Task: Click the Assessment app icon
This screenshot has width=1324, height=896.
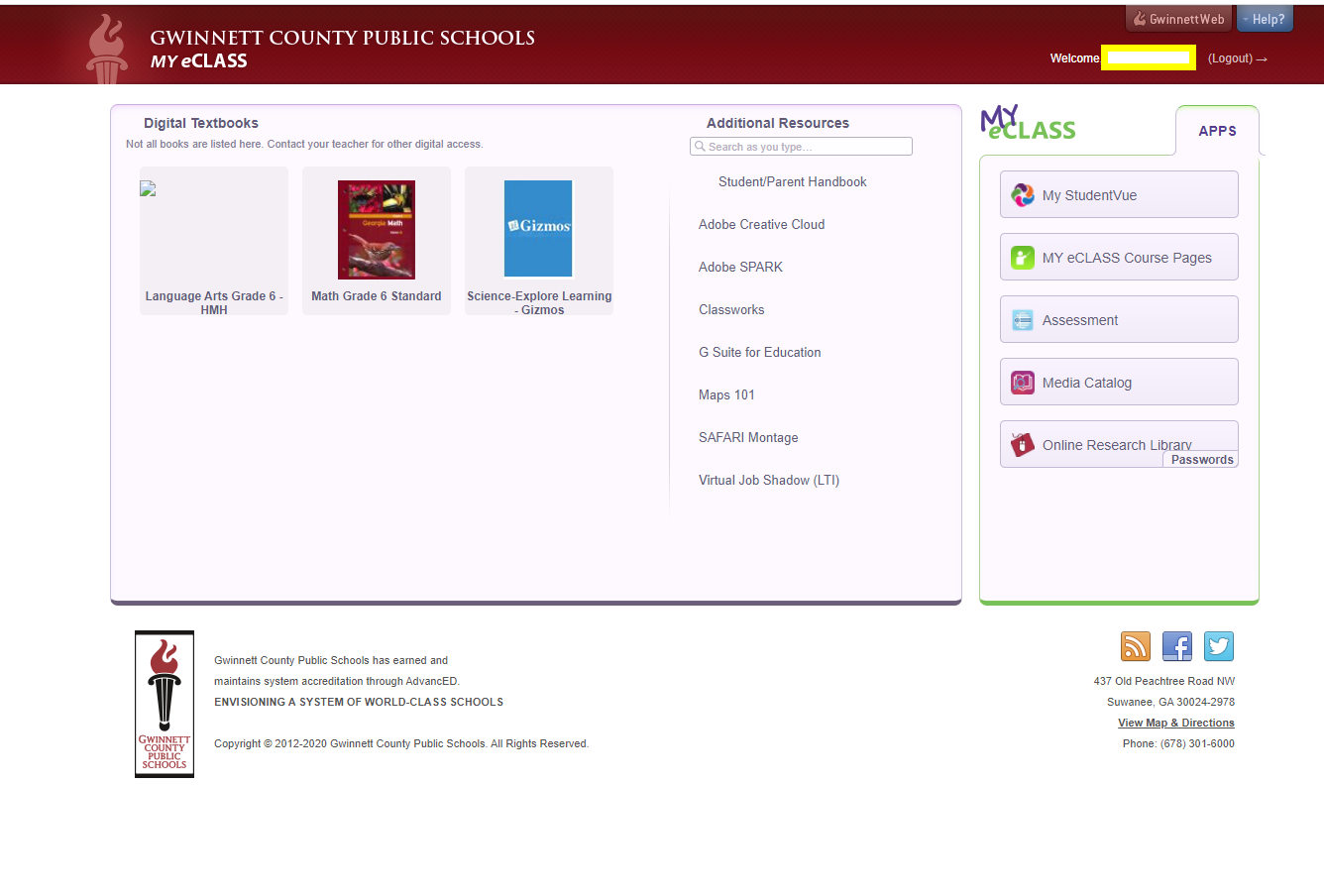Action: (1023, 320)
